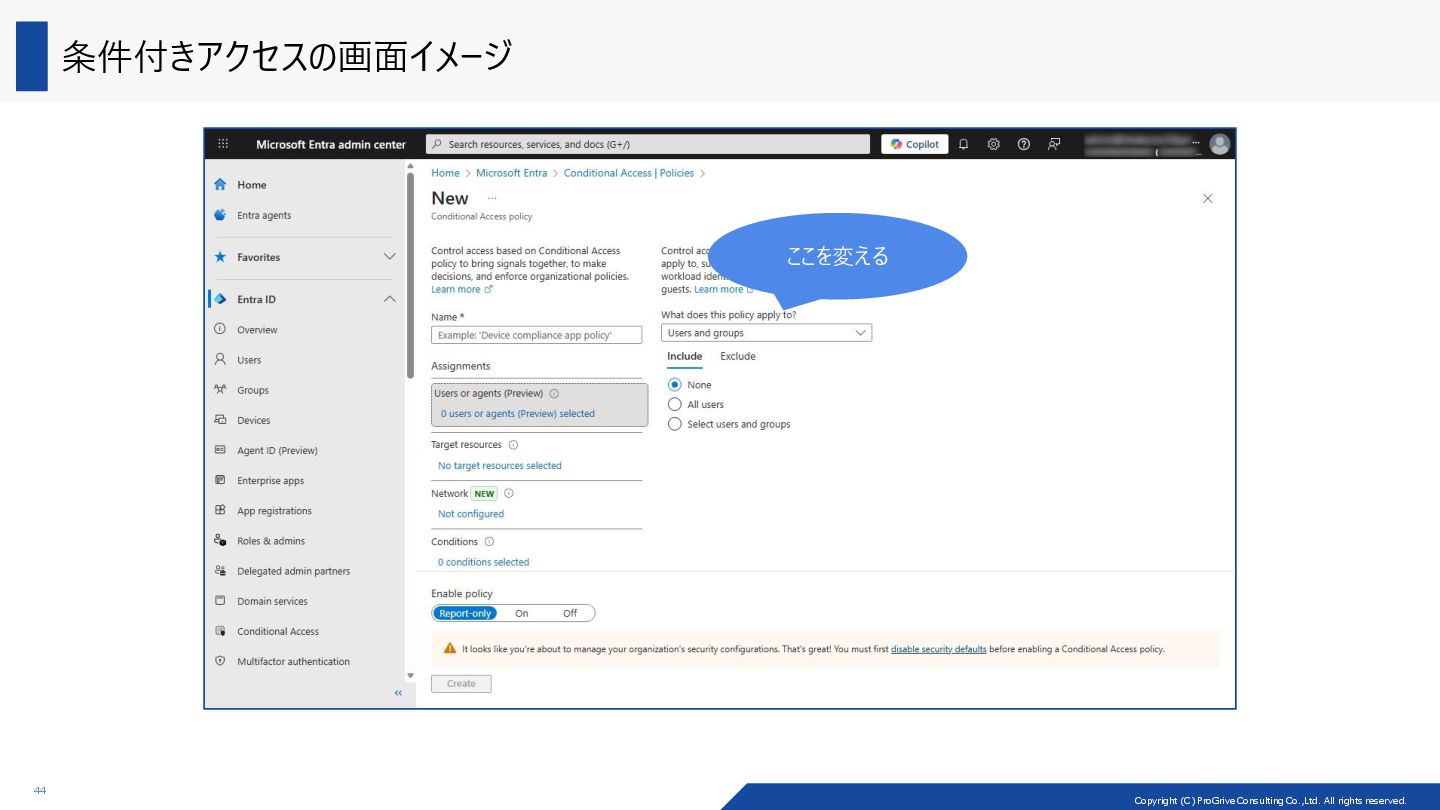Set Enable policy to On
The width and height of the screenshot is (1440, 810).
pos(521,613)
